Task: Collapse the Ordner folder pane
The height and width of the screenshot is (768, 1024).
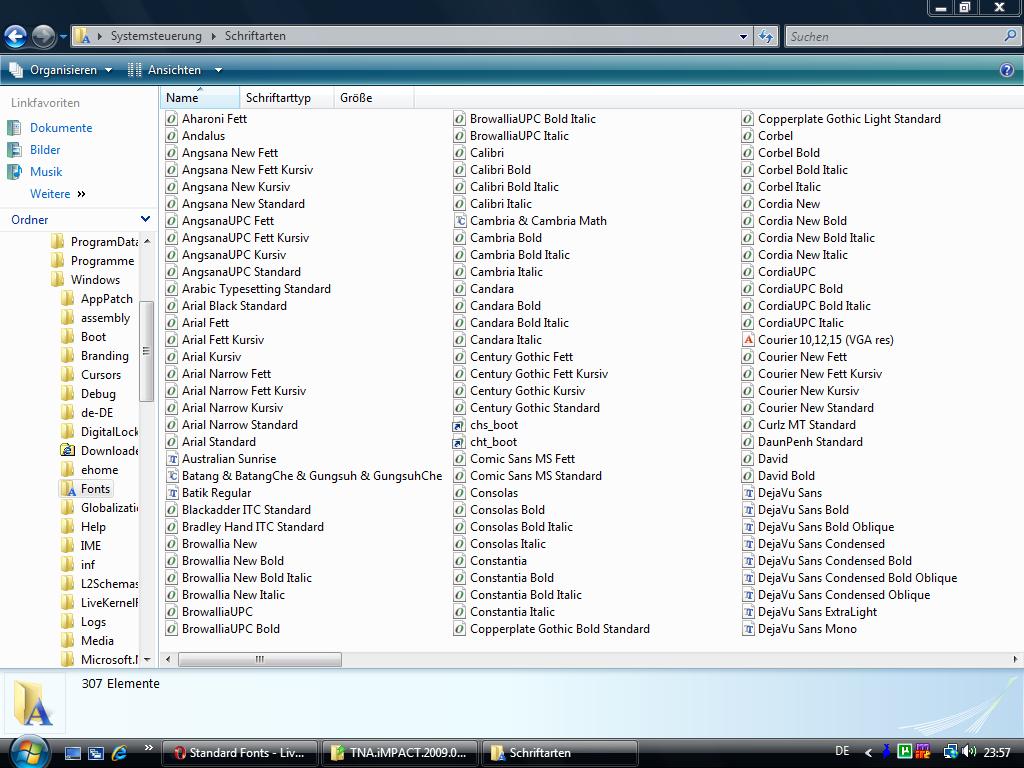Action: pos(145,219)
